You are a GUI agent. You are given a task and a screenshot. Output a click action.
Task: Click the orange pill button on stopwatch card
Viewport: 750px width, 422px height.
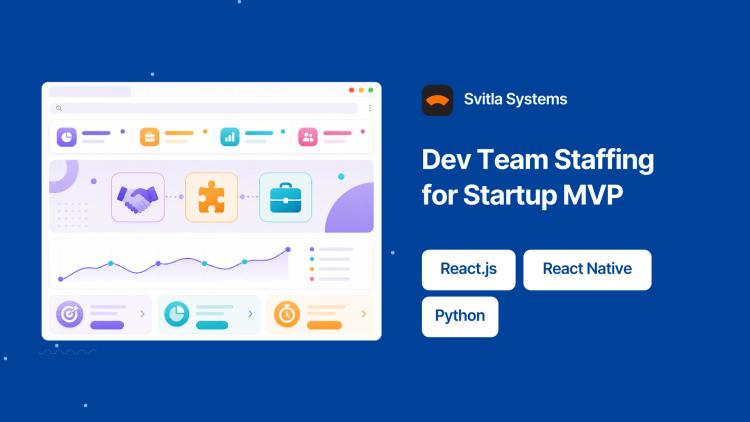tap(324, 325)
